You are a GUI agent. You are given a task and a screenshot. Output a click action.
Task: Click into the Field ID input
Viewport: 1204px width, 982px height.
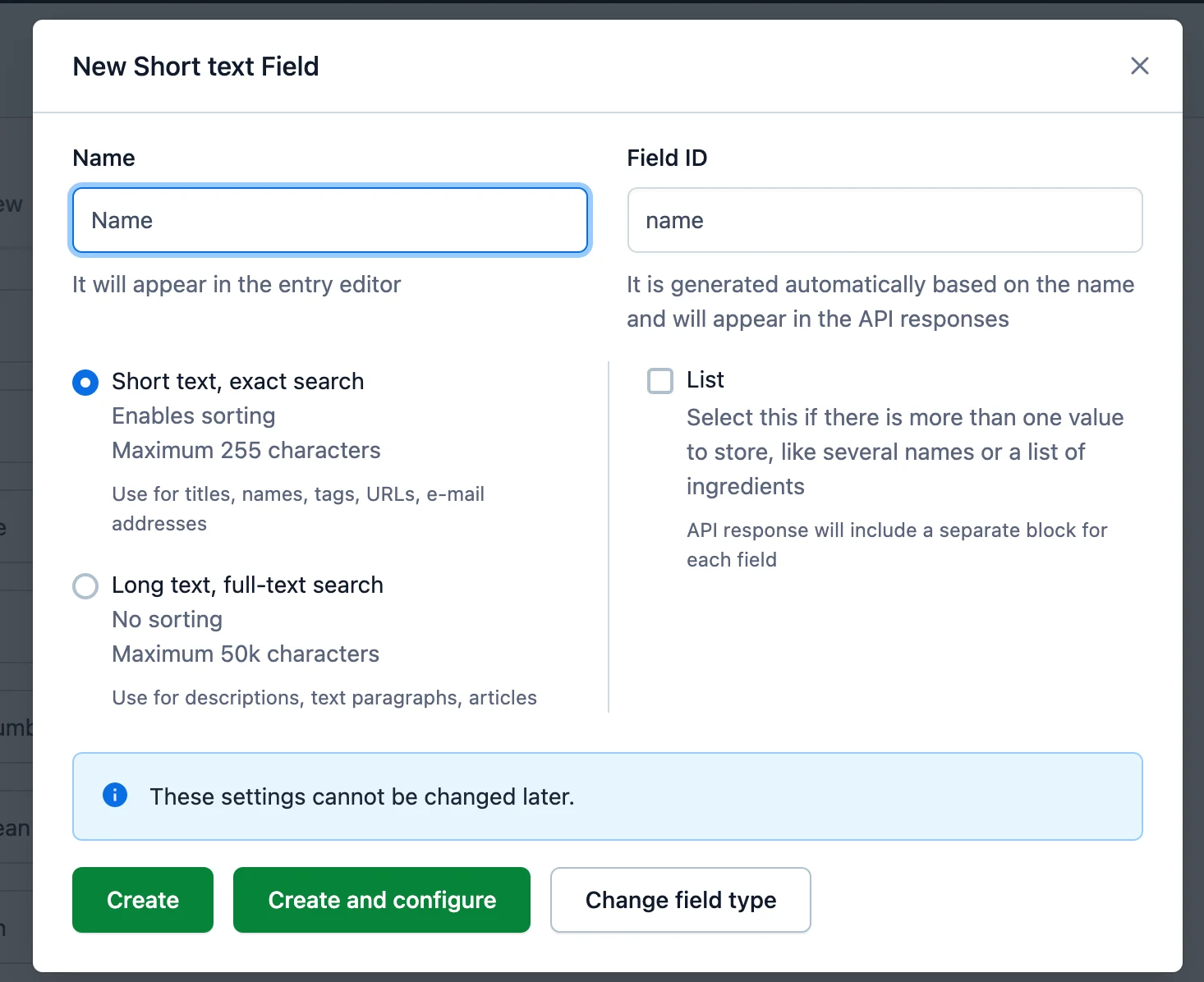click(x=885, y=220)
